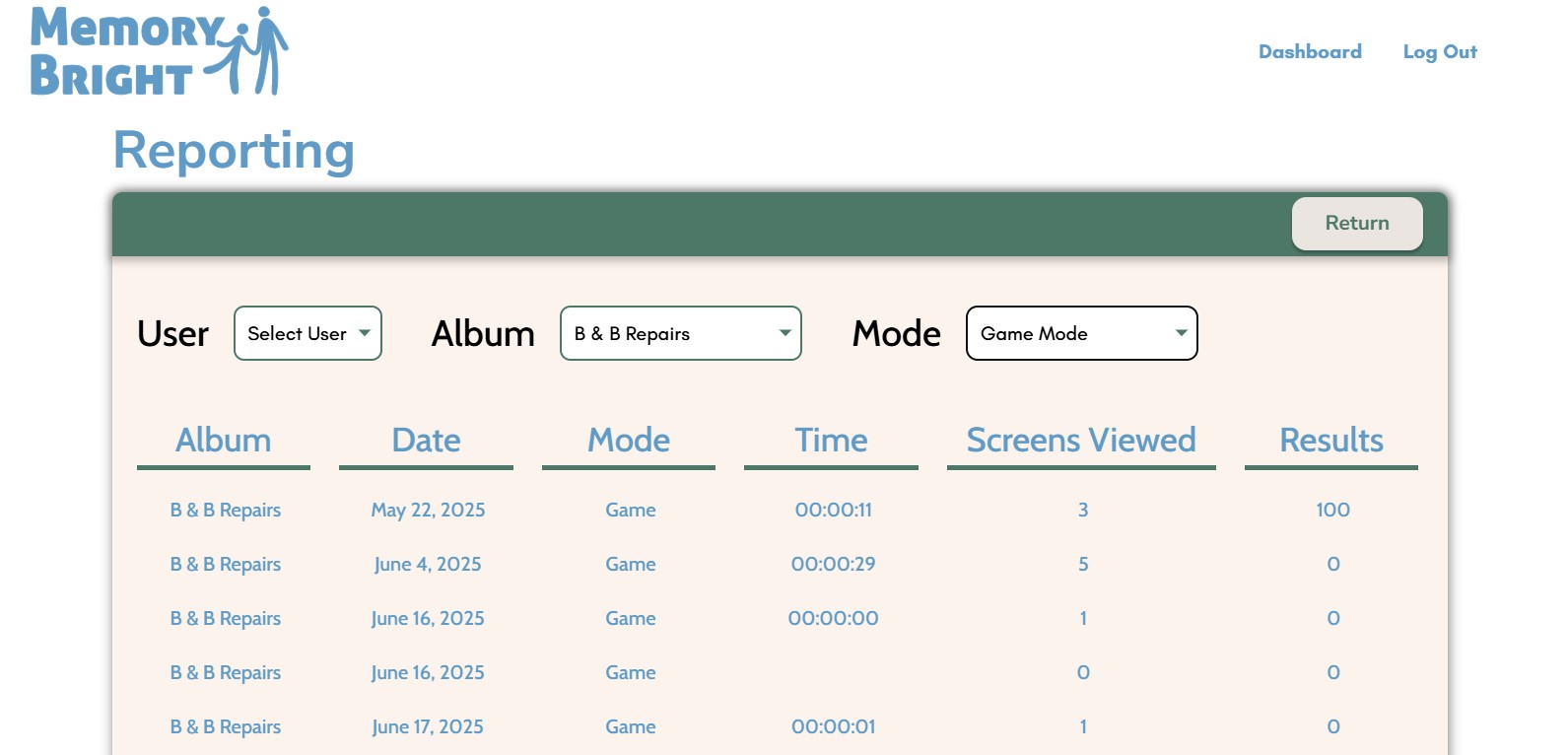Open the Dashboard link
This screenshot has width=1568, height=755.
(1310, 52)
